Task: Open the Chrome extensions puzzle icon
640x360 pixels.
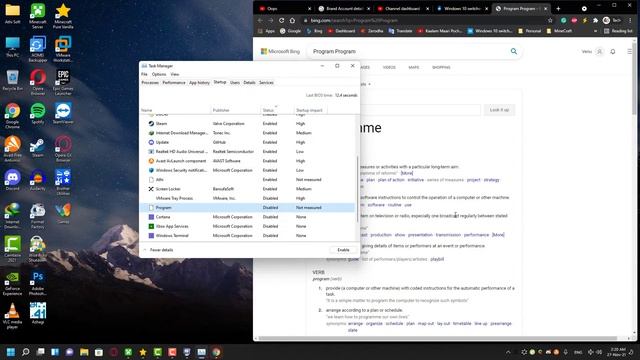Action: pos(596,20)
